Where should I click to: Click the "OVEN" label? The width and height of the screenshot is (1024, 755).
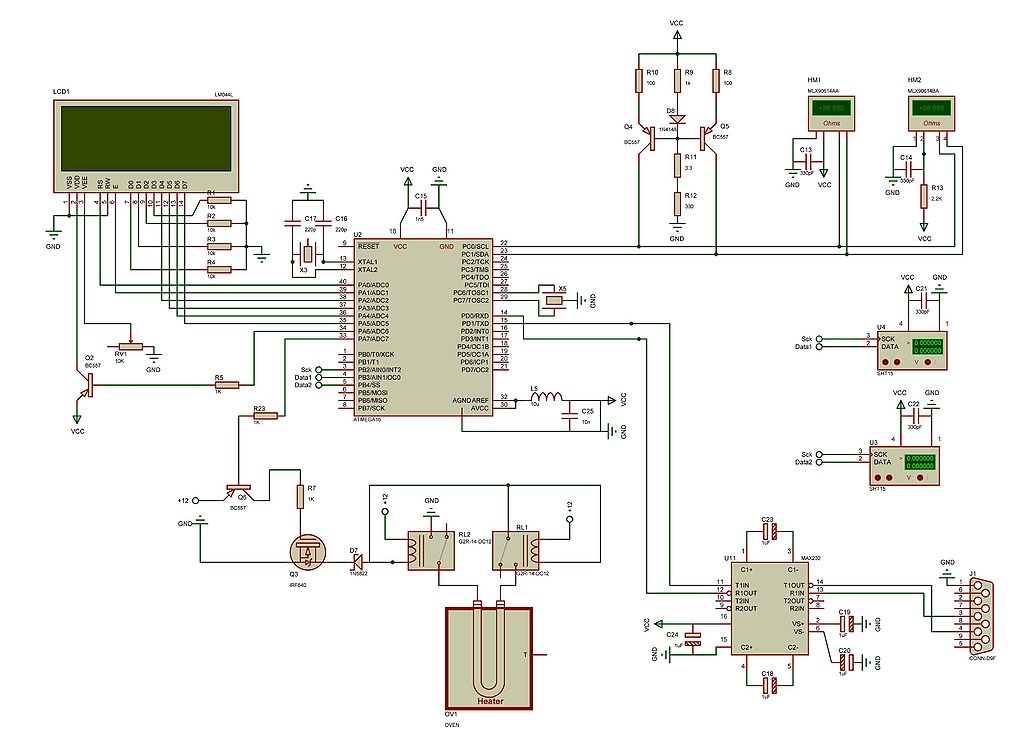[452, 725]
